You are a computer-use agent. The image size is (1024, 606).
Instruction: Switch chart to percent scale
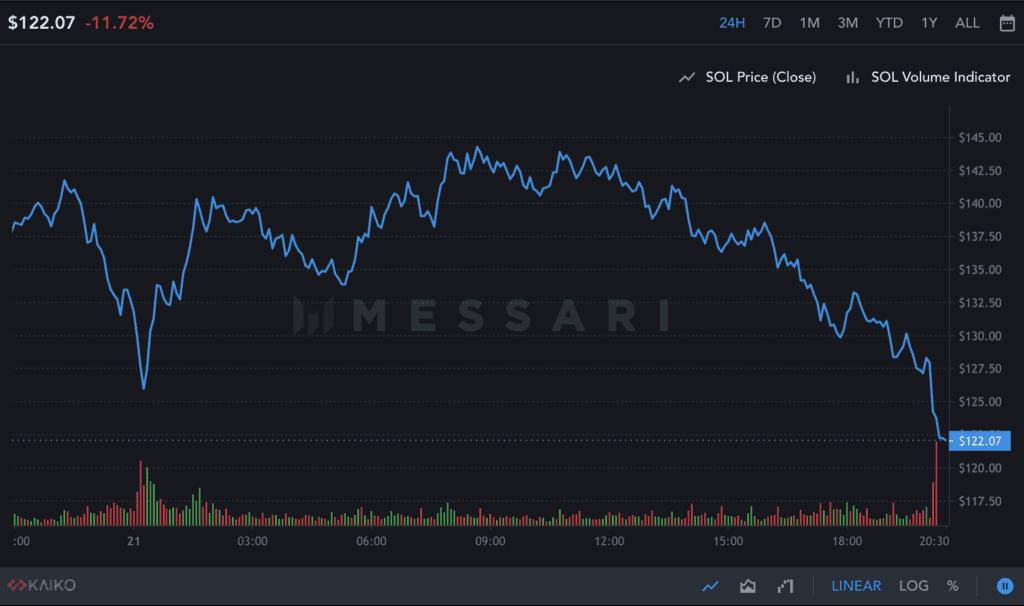[953, 586]
